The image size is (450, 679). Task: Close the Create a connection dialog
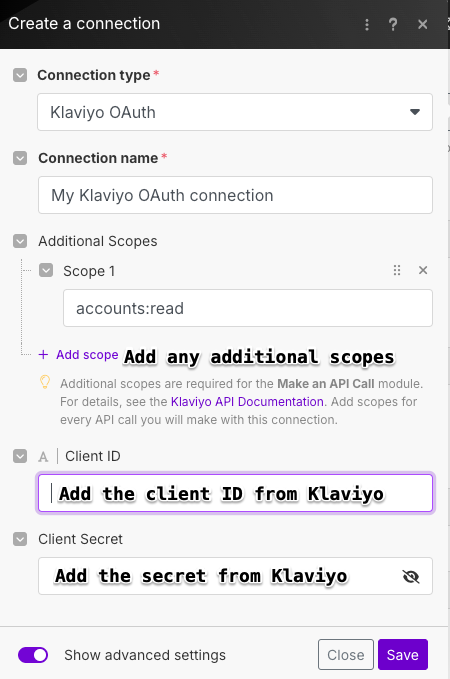coord(423,24)
